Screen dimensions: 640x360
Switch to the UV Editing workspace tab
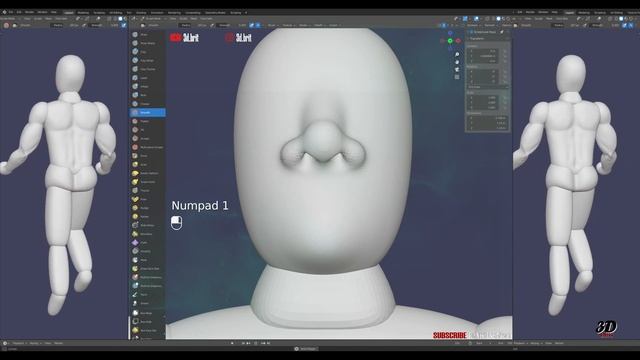click(116, 13)
